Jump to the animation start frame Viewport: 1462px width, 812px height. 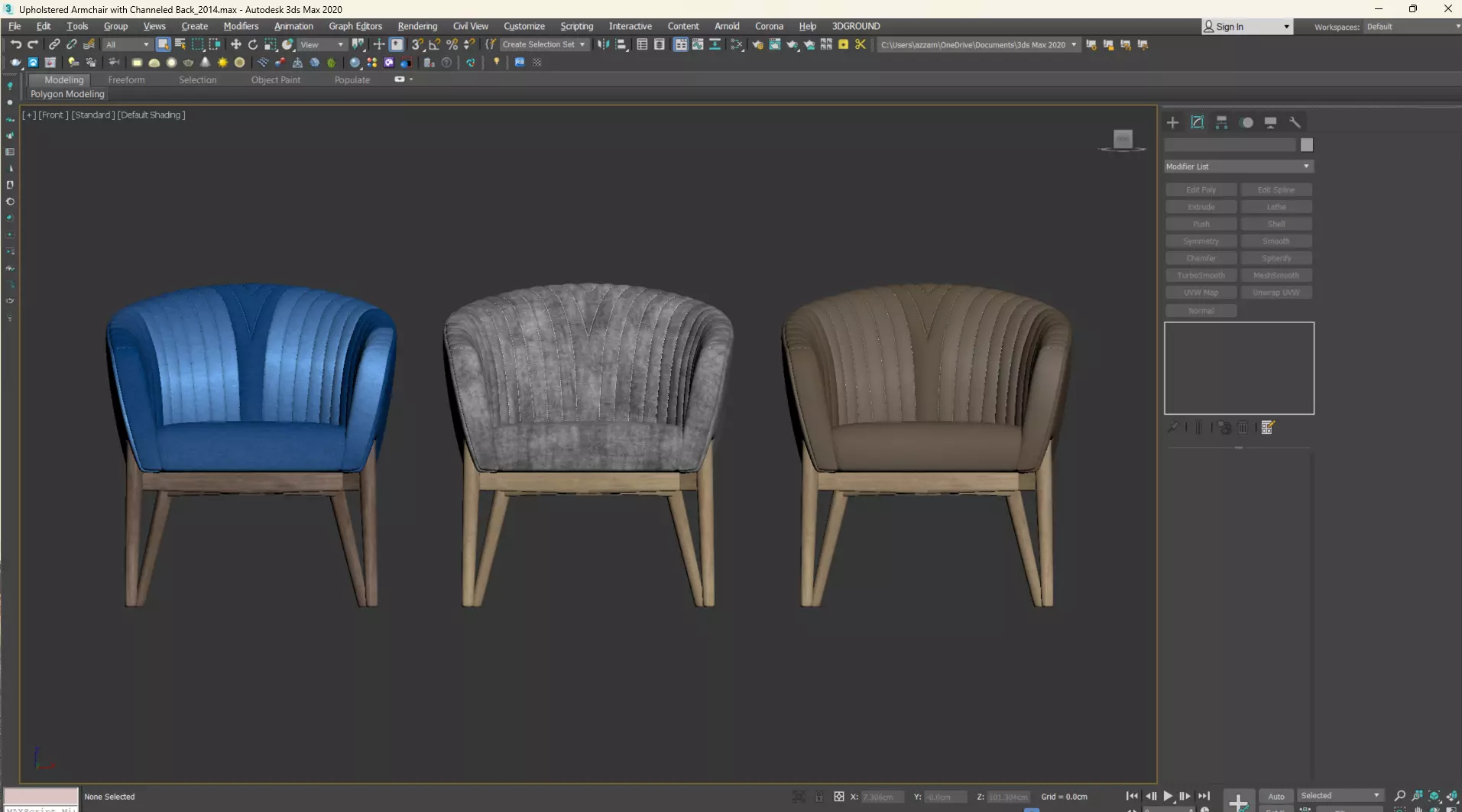click(1132, 796)
